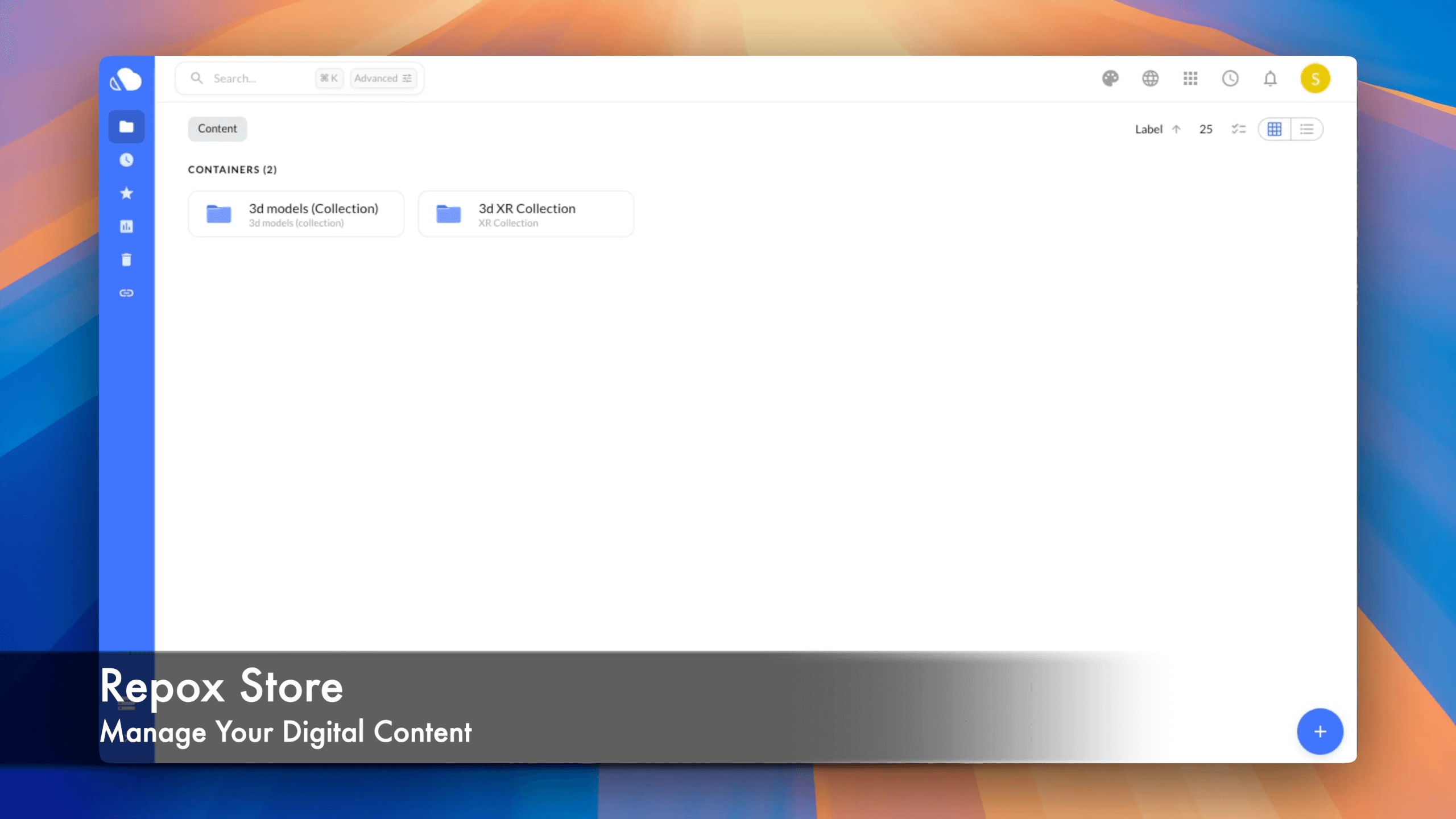Click the blue plus add button

(x=1320, y=731)
